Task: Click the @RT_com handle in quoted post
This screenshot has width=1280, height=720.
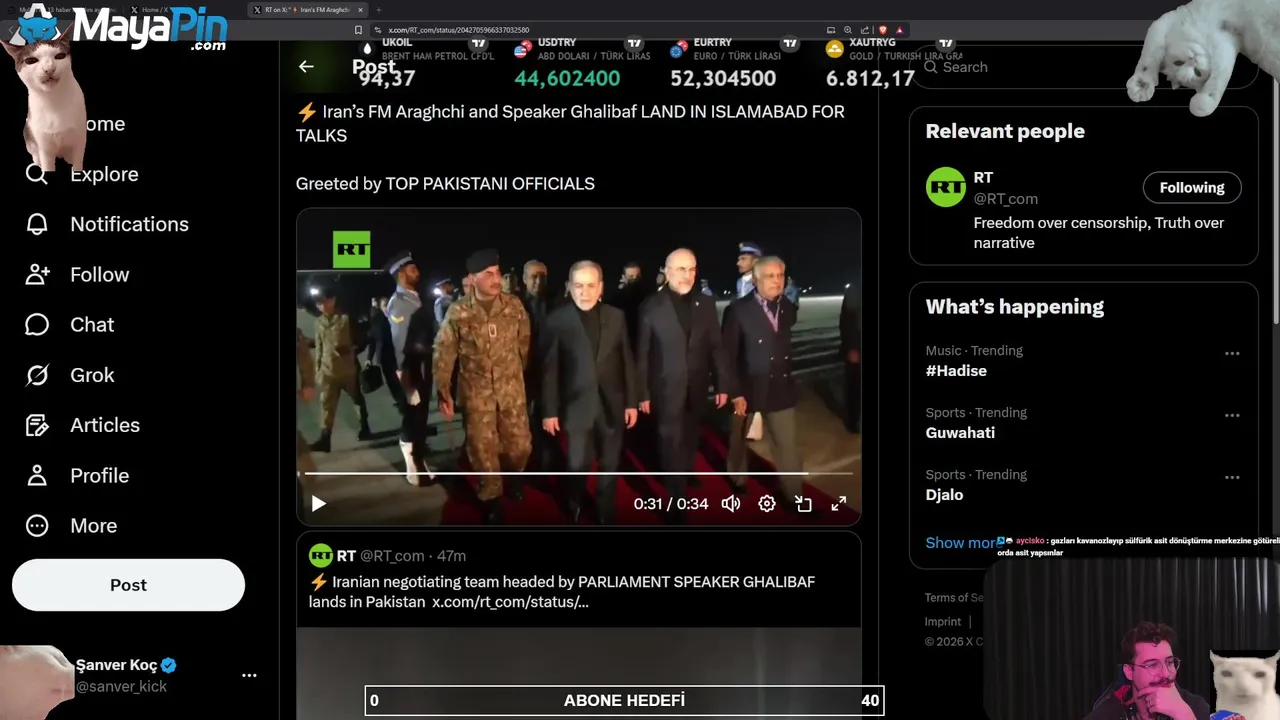Action: point(392,556)
